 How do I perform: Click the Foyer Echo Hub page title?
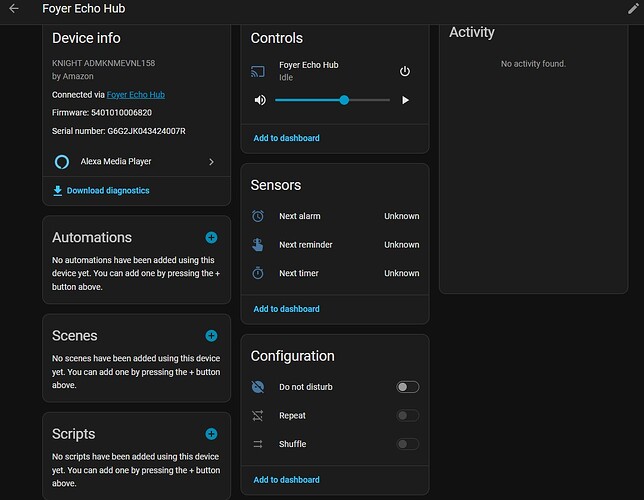84,9
